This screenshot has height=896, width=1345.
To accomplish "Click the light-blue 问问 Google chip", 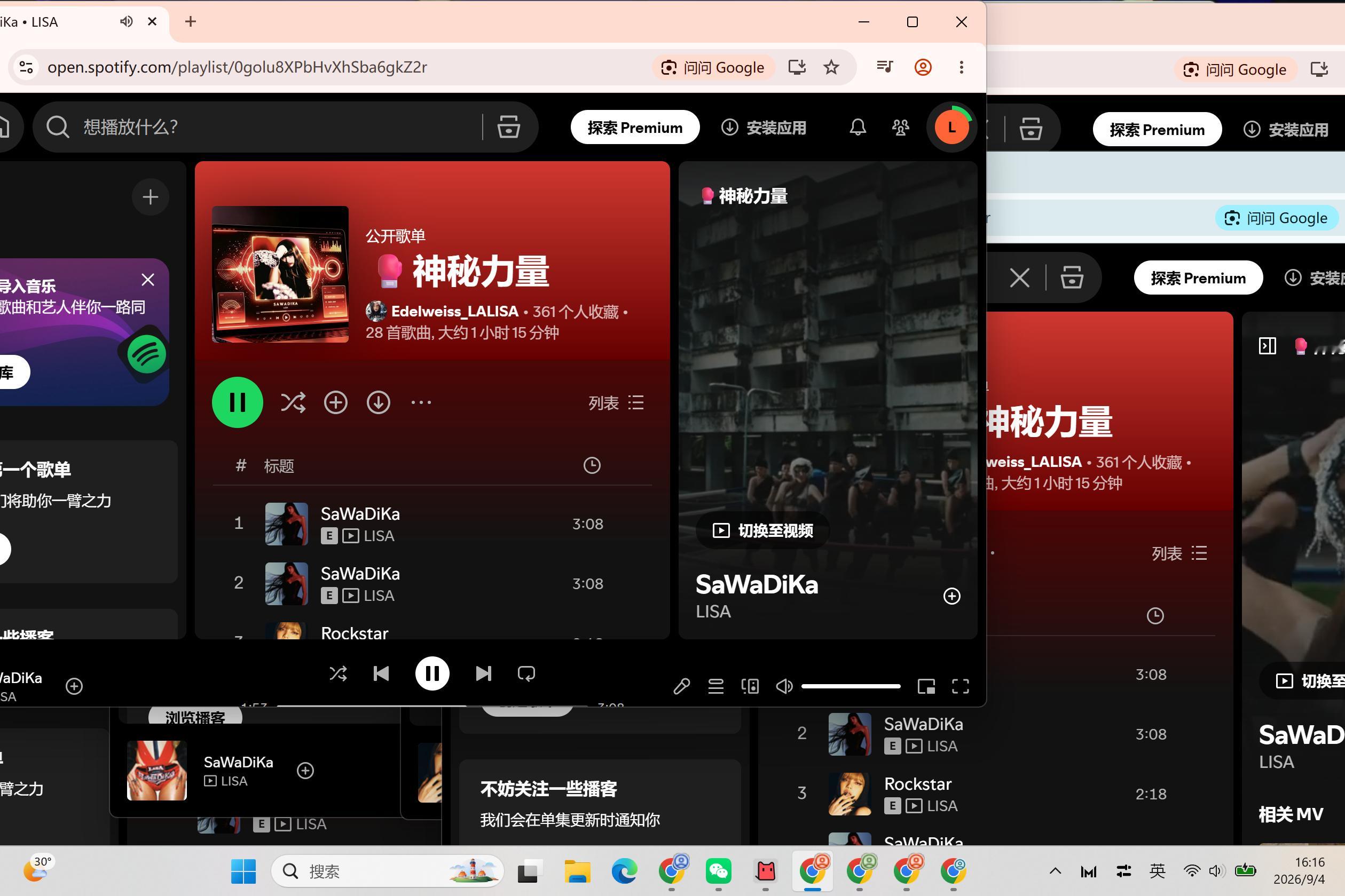I will (x=1277, y=218).
